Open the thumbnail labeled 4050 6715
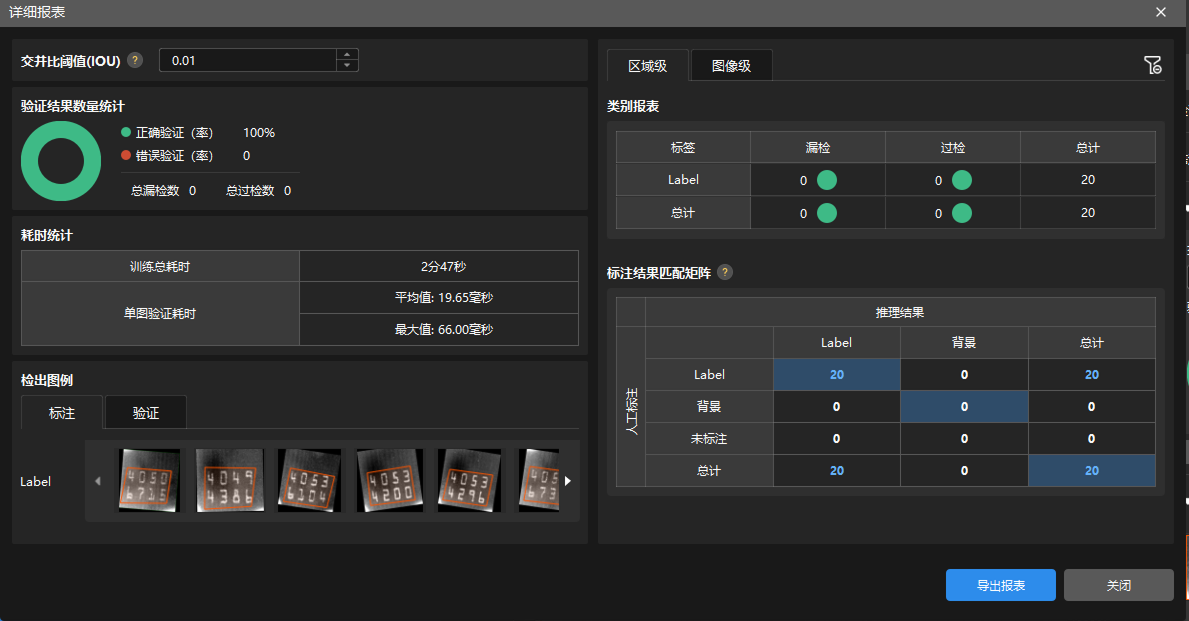The image size is (1189, 621). (x=148, y=481)
